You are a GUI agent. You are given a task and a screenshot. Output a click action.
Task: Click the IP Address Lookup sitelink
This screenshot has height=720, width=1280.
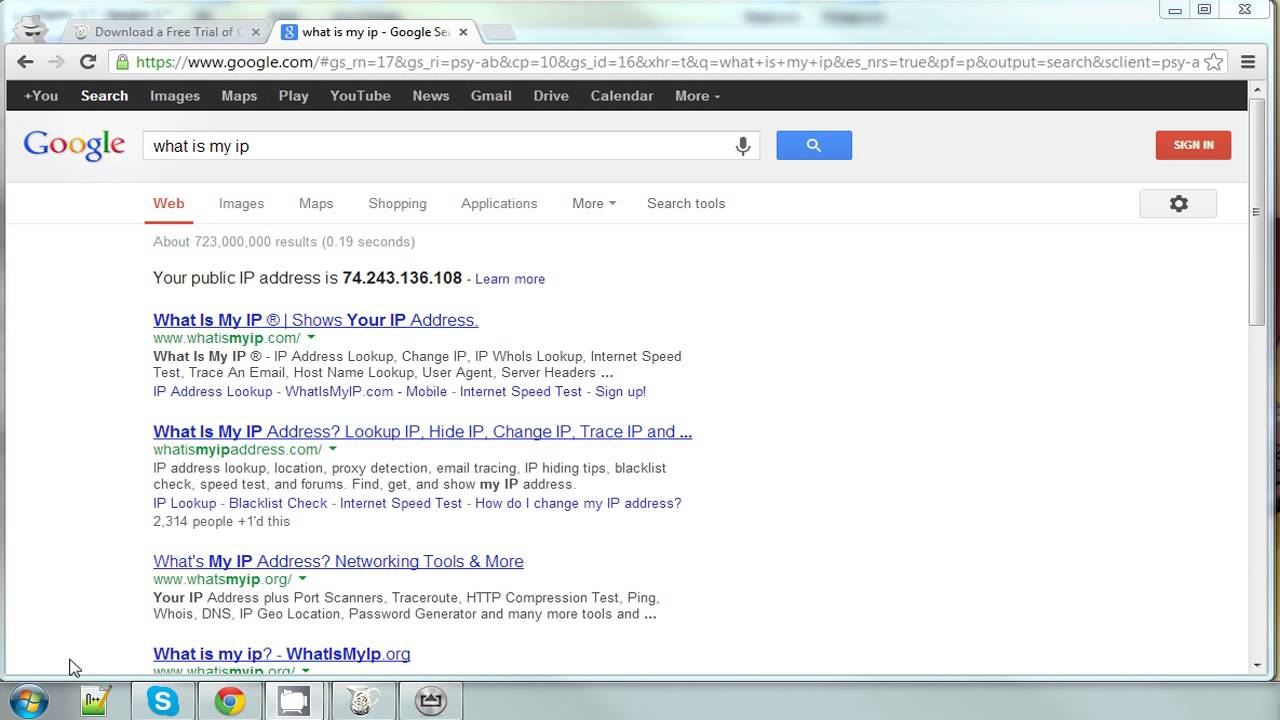click(x=212, y=391)
